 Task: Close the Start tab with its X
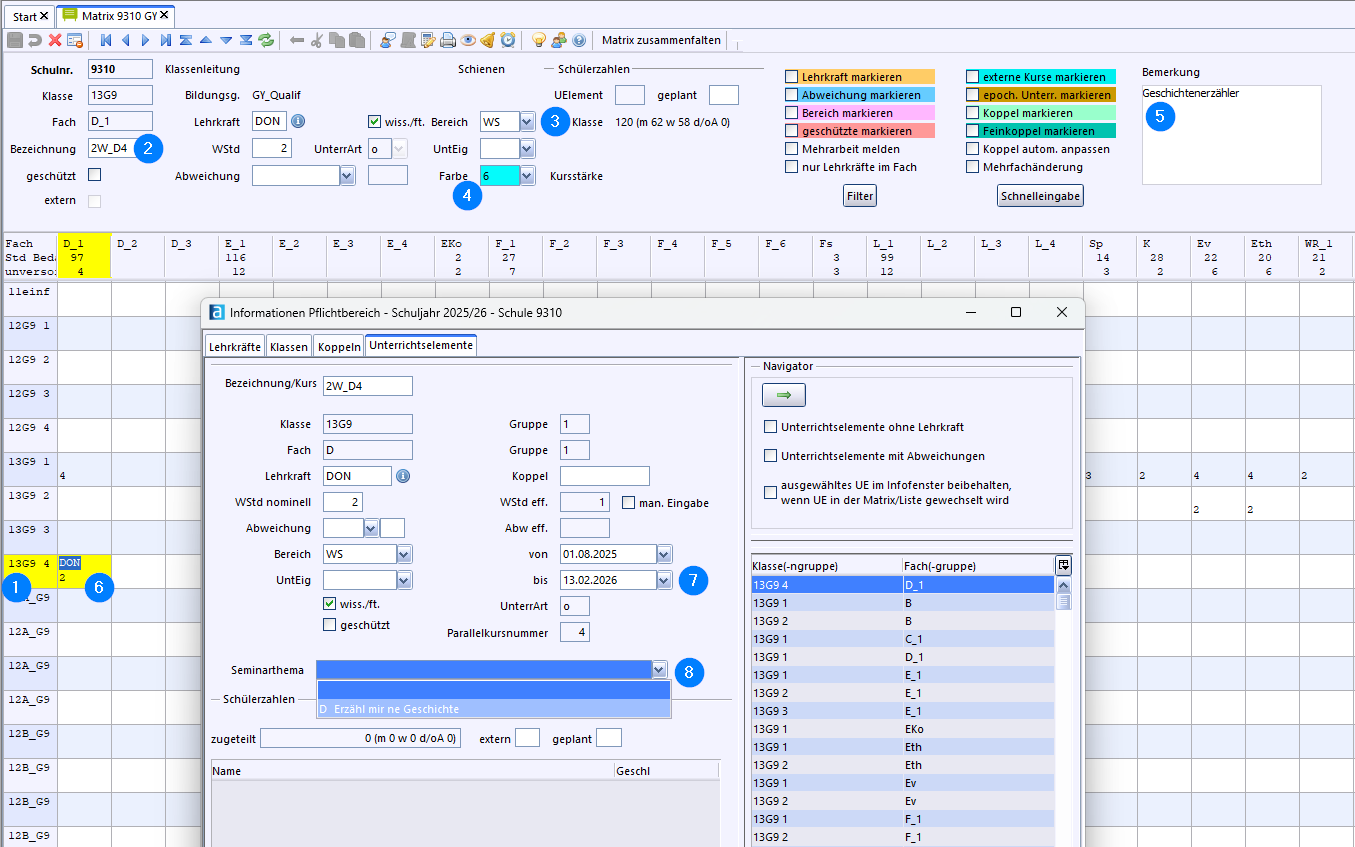pos(44,16)
